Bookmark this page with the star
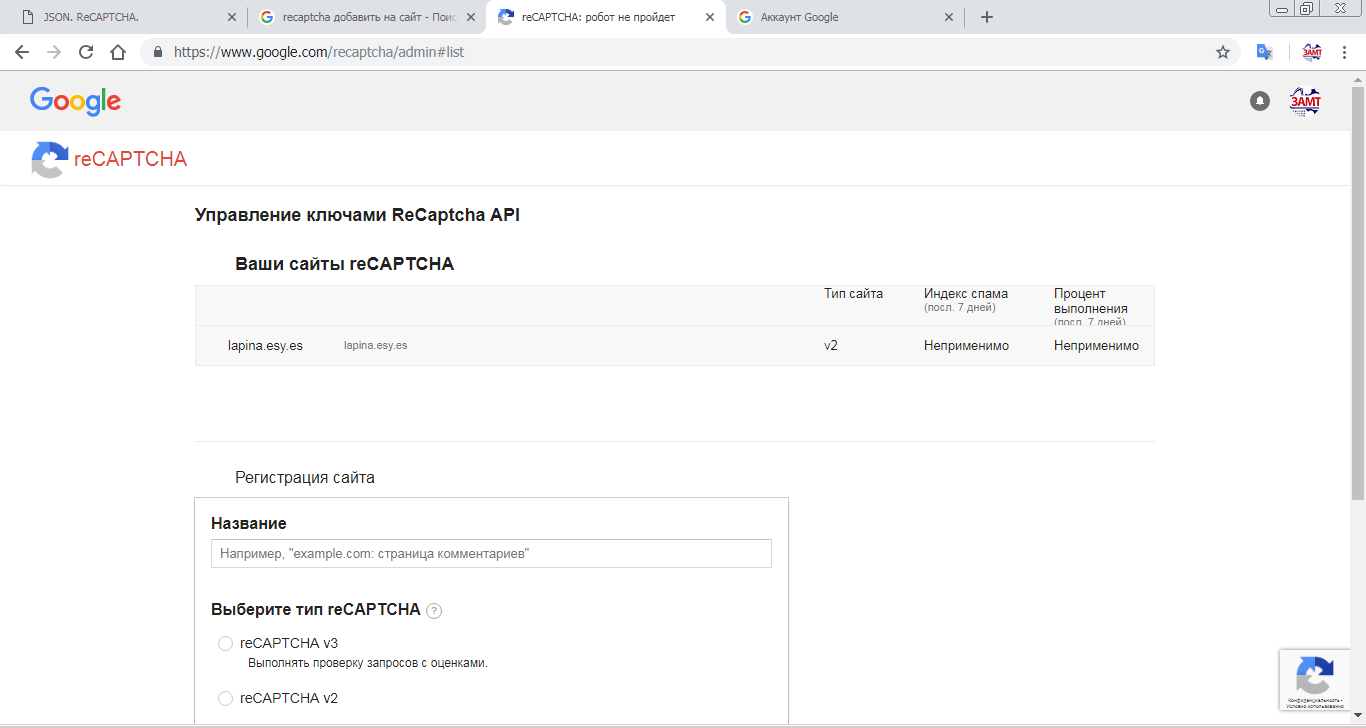The height and width of the screenshot is (728, 1366). click(1223, 52)
